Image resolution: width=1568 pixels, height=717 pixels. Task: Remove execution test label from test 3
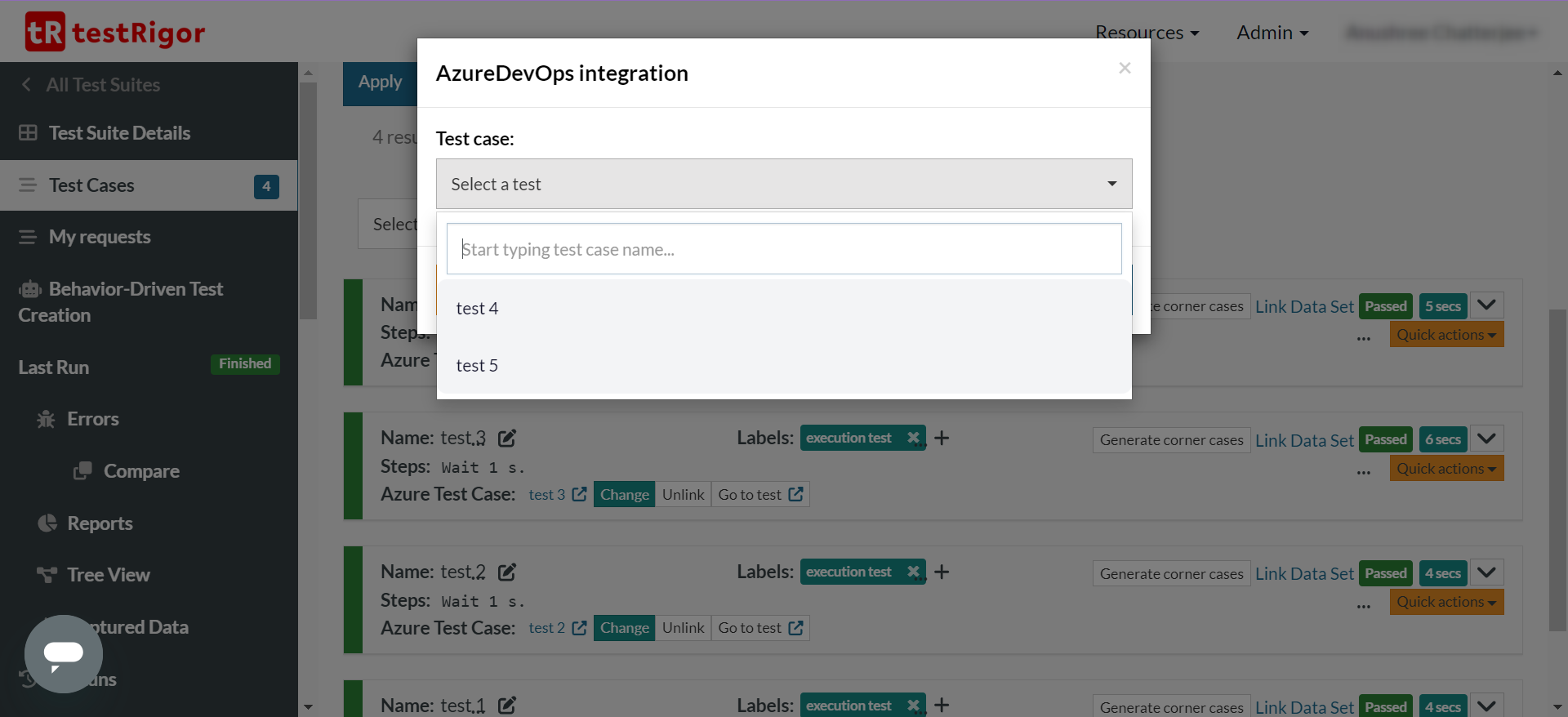click(x=913, y=438)
